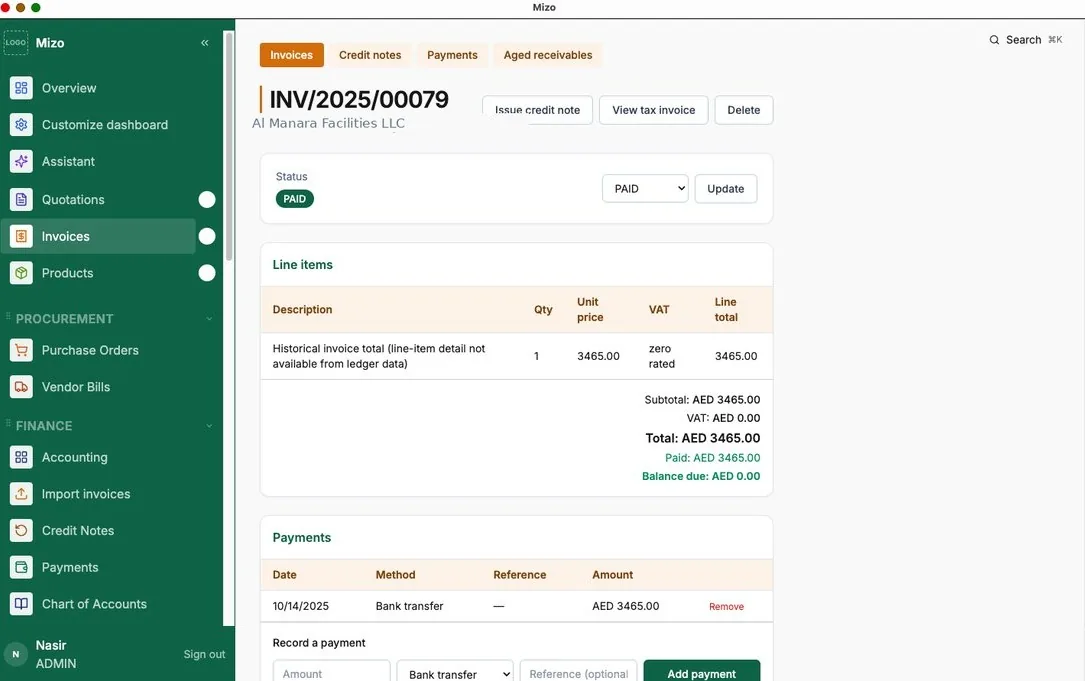Delete this invoice
This screenshot has height=681, width=1085.
point(743,110)
